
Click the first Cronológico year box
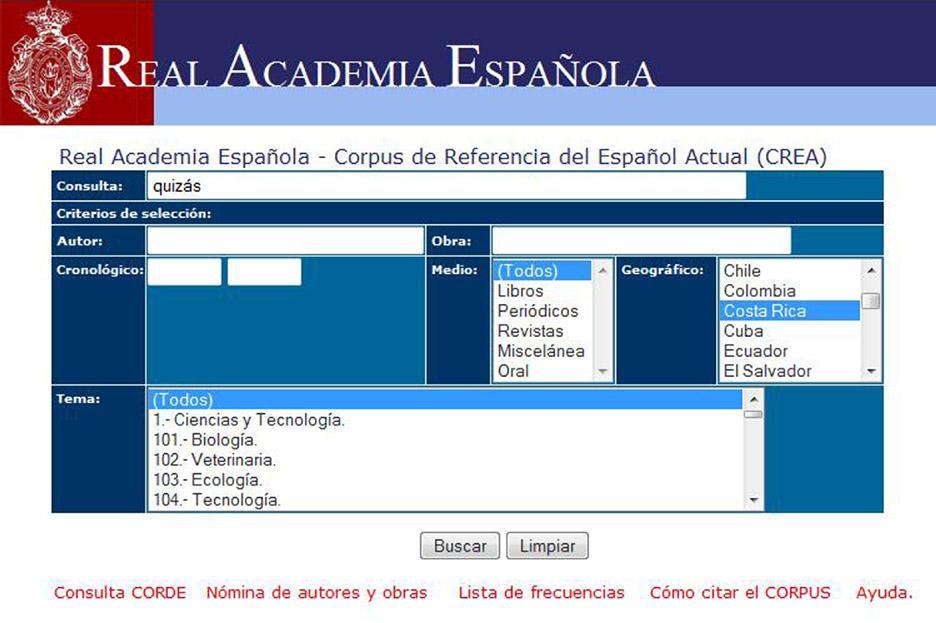click(x=184, y=272)
